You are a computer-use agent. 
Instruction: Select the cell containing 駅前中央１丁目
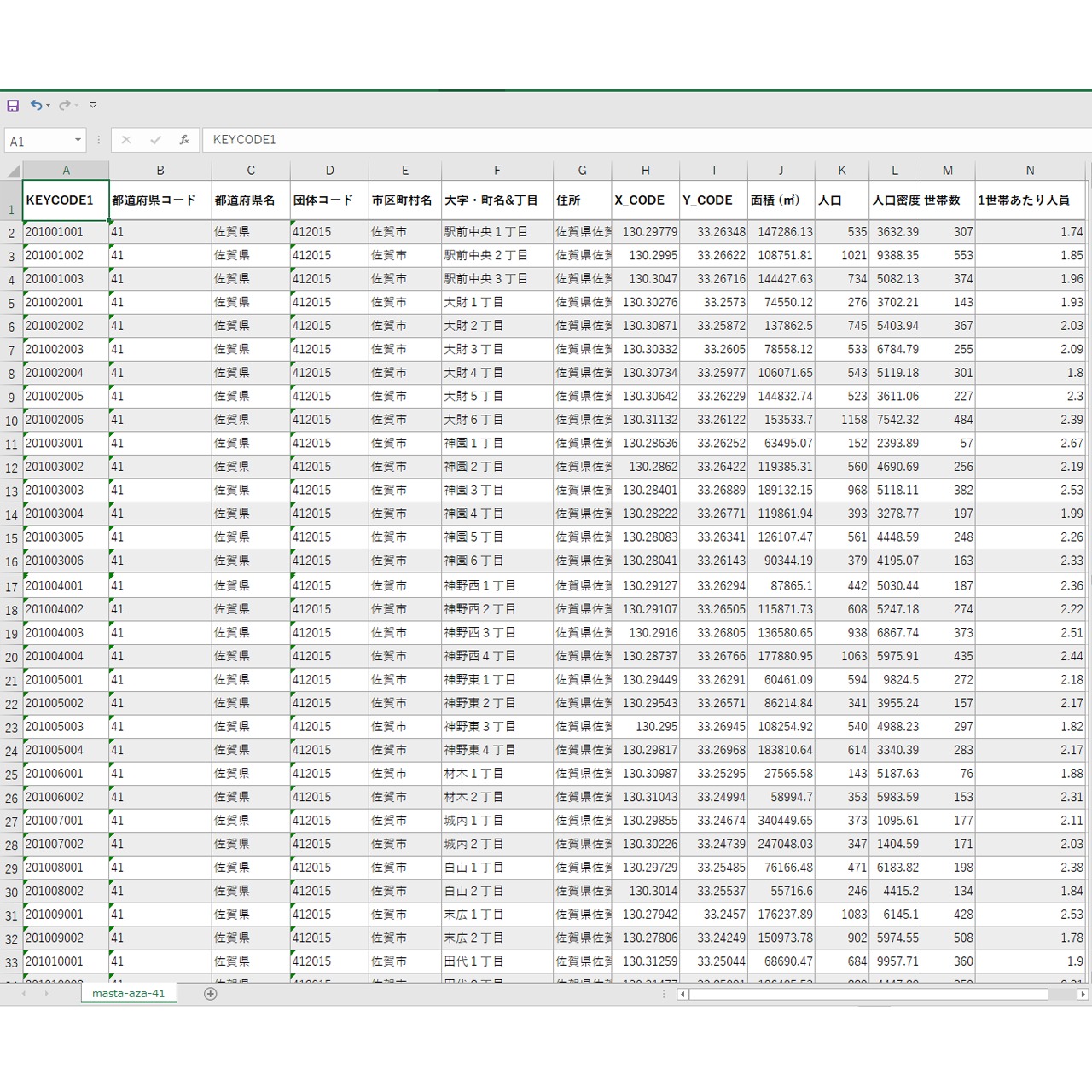coord(497,232)
